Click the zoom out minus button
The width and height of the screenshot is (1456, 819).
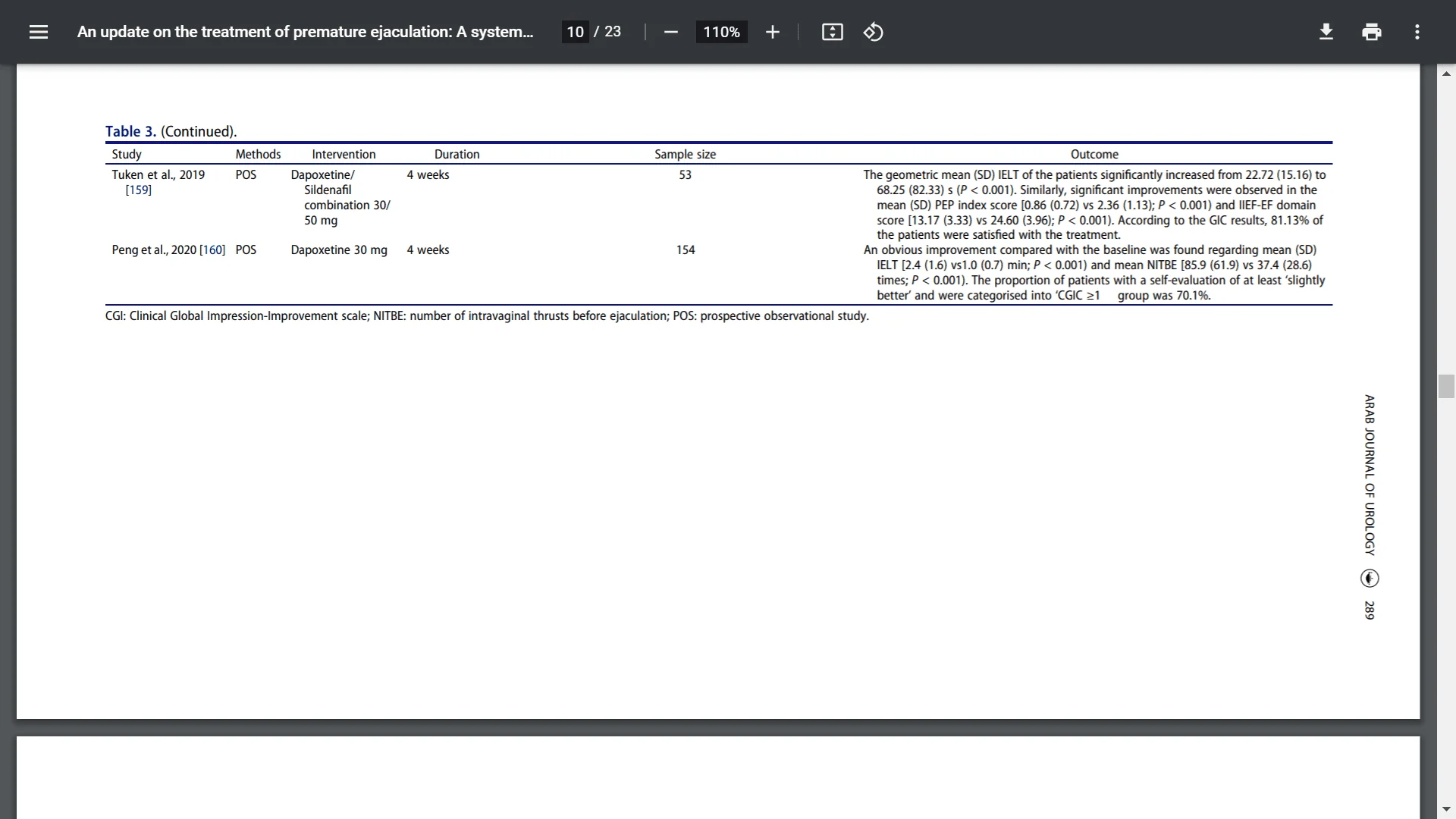click(670, 32)
